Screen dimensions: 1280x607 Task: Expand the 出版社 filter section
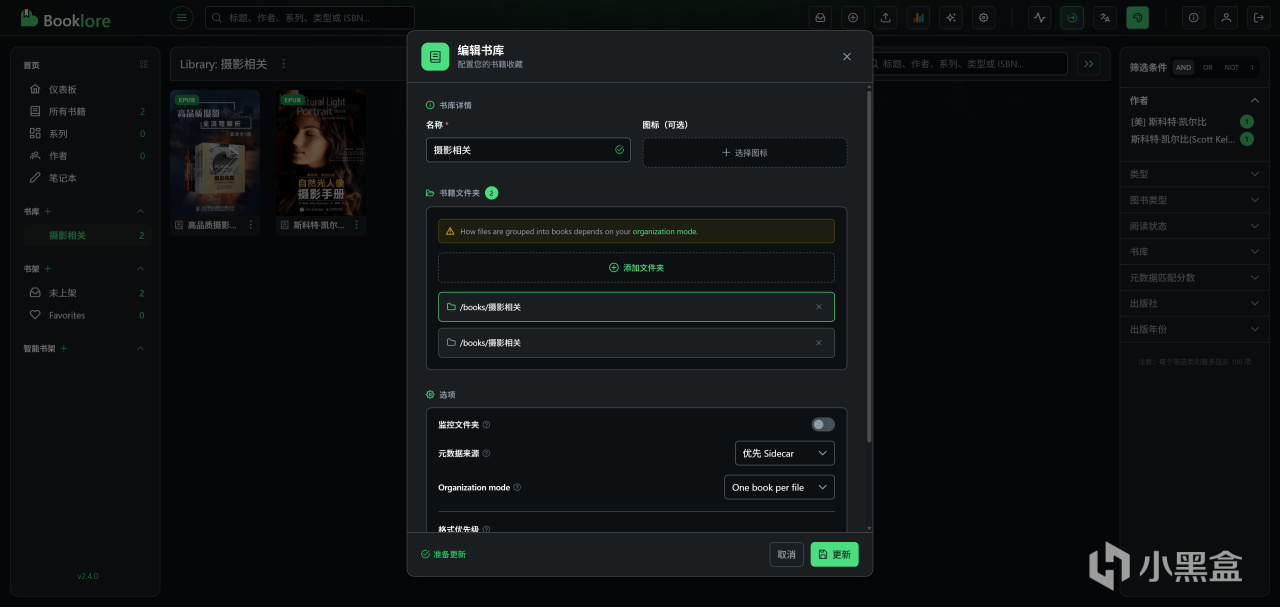click(x=1194, y=303)
